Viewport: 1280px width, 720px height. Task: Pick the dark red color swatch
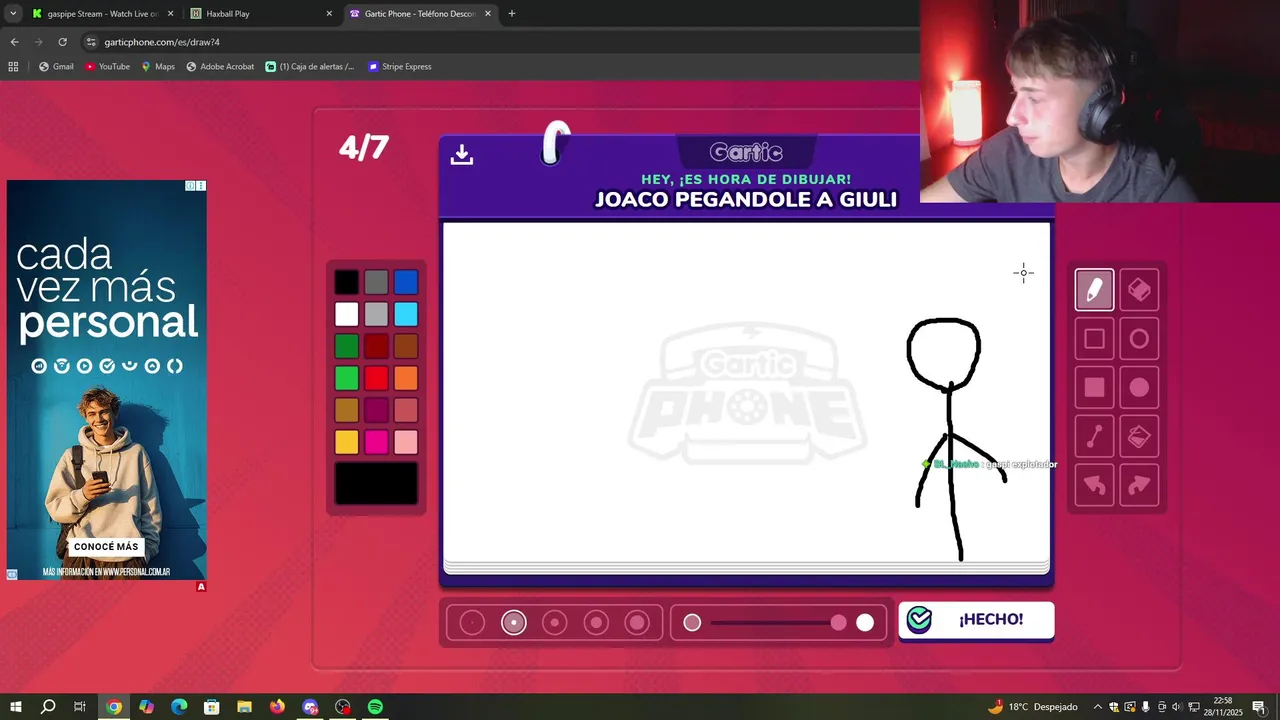click(376, 346)
